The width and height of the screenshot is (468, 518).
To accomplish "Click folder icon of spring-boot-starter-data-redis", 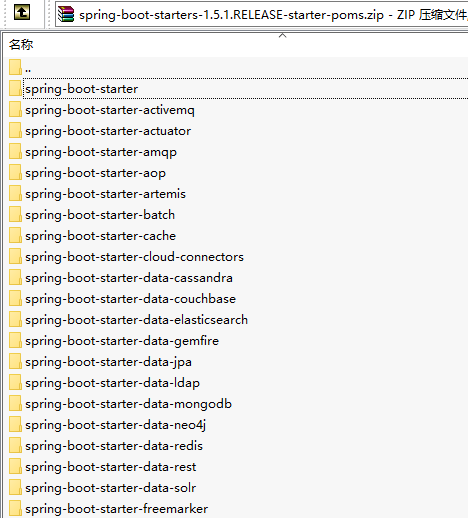I will pyautogui.click(x=15, y=445).
